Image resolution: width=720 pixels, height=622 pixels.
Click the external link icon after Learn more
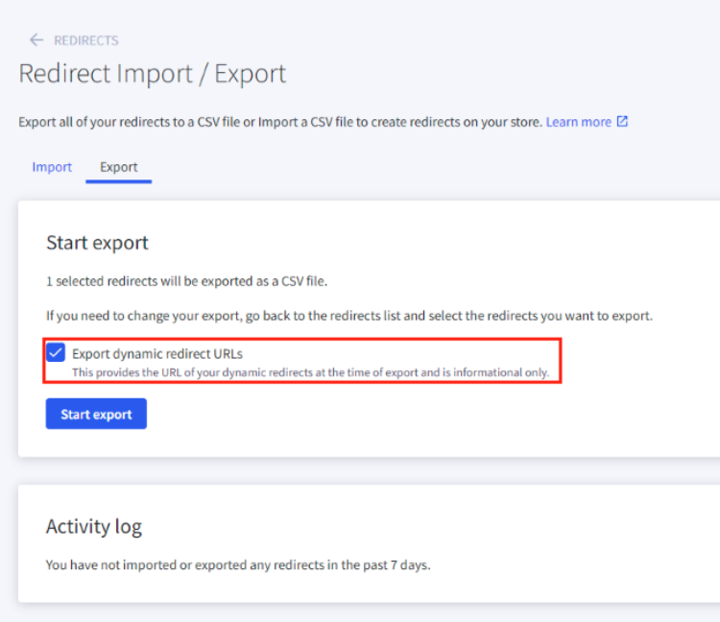(622, 122)
